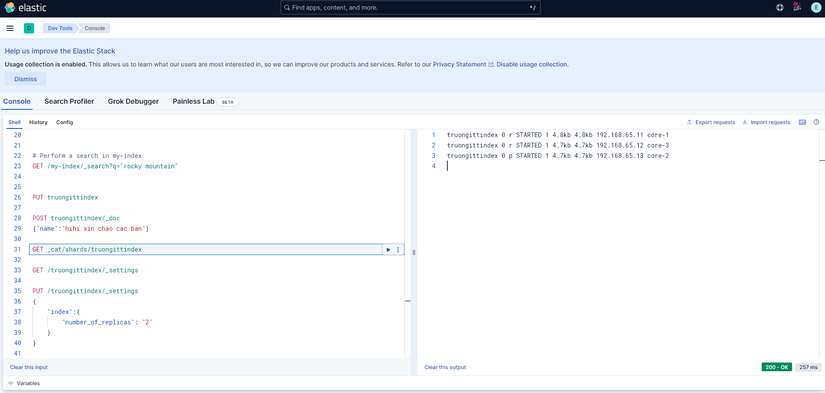The width and height of the screenshot is (825, 393).
Task: Click the PUT /truongittindex/_settings line
Action: coord(85,291)
